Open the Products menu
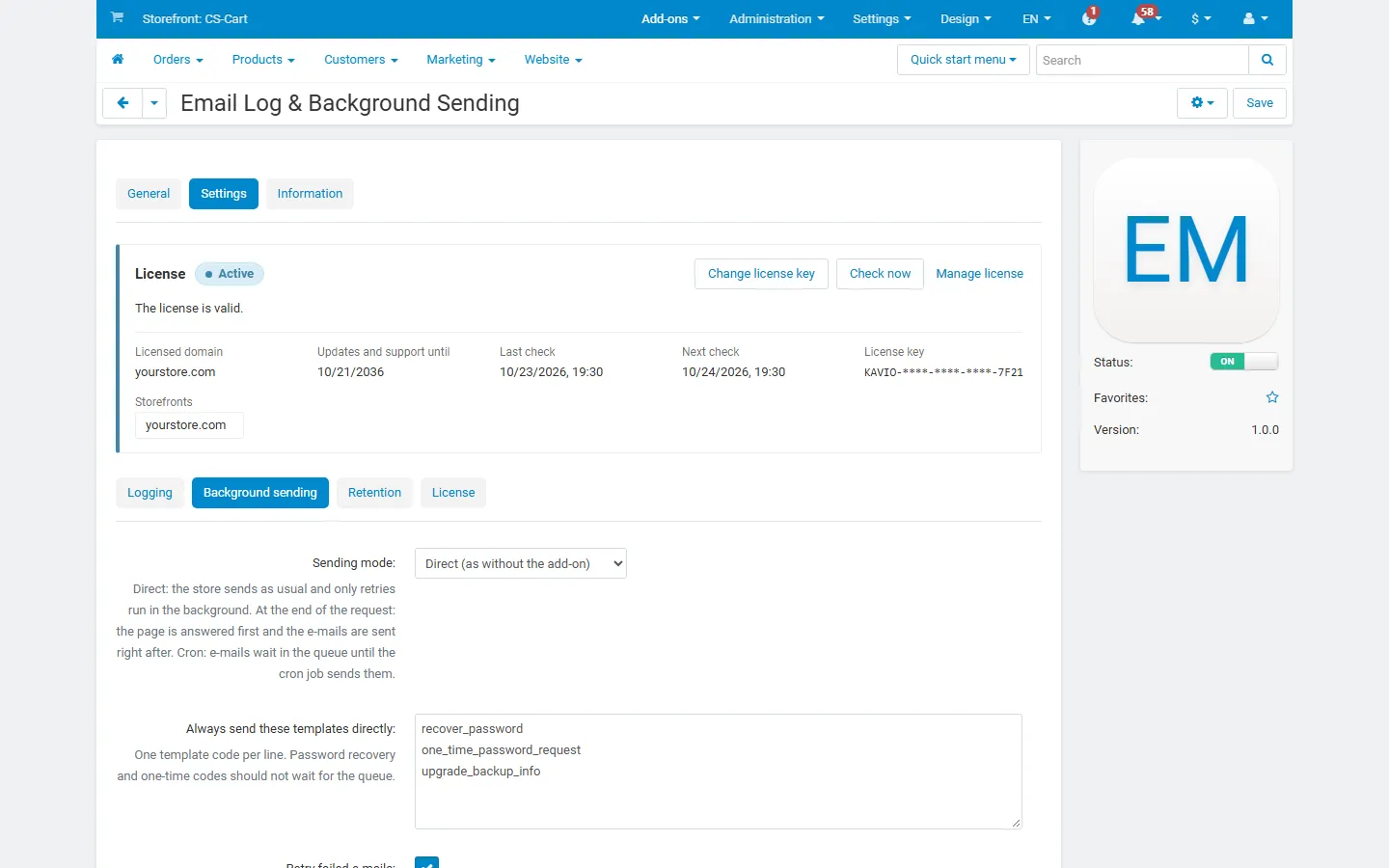 click(x=263, y=60)
